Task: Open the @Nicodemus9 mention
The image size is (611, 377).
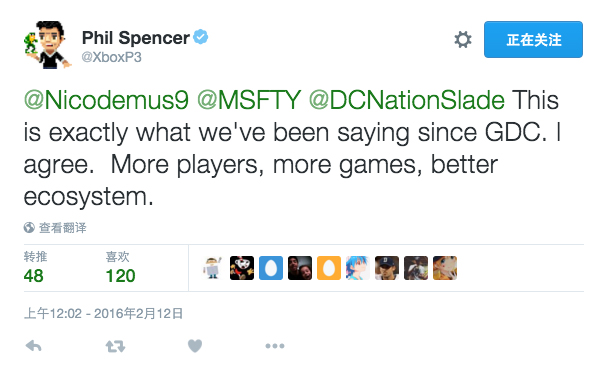Action: point(106,100)
